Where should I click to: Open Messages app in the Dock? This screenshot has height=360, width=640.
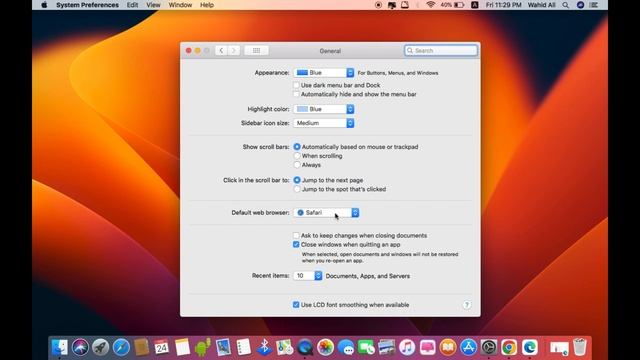(346, 347)
